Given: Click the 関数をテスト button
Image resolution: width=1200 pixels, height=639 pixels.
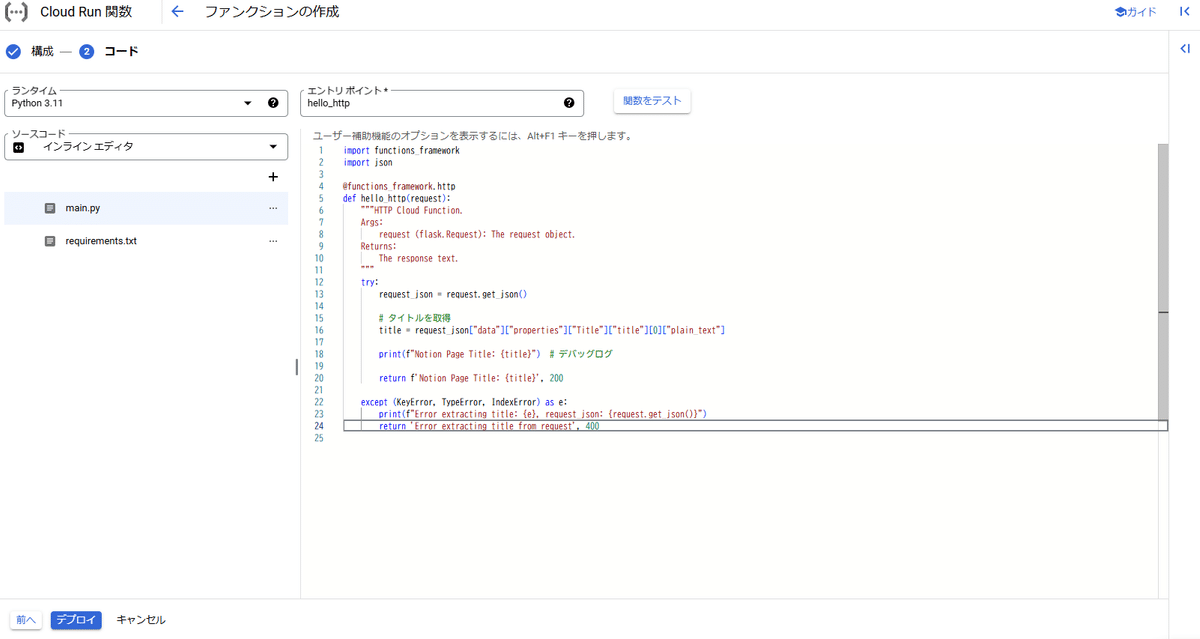Looking at the screenshot, I should click(x=652, y=101).
